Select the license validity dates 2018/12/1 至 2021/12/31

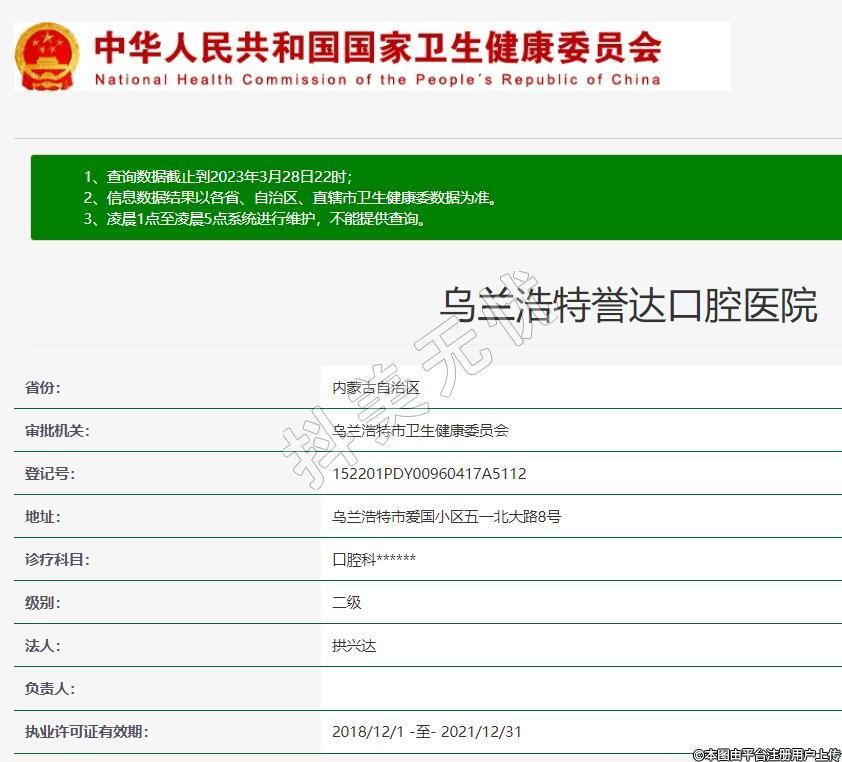click(427, 732)
